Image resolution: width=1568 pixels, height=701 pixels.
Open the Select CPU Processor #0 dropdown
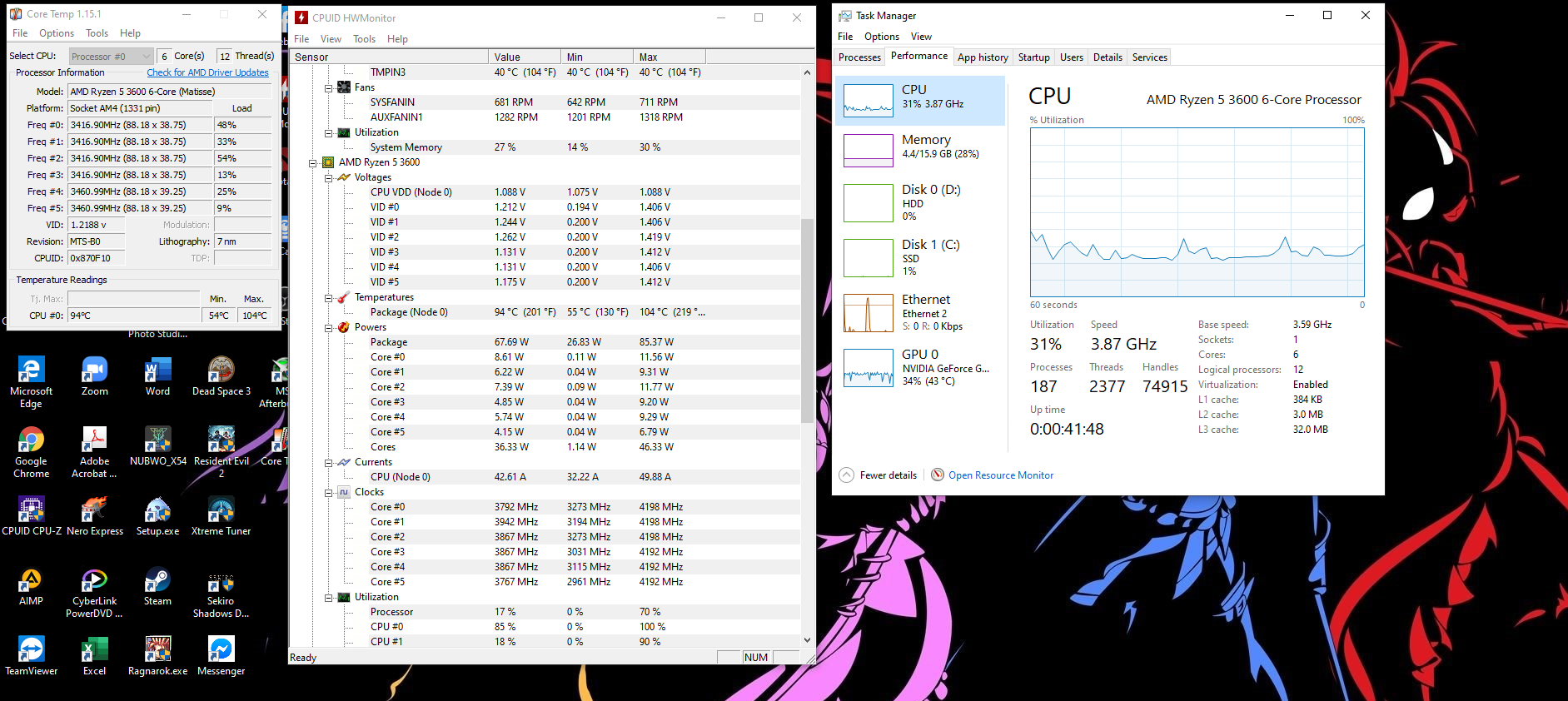point(111,56)
